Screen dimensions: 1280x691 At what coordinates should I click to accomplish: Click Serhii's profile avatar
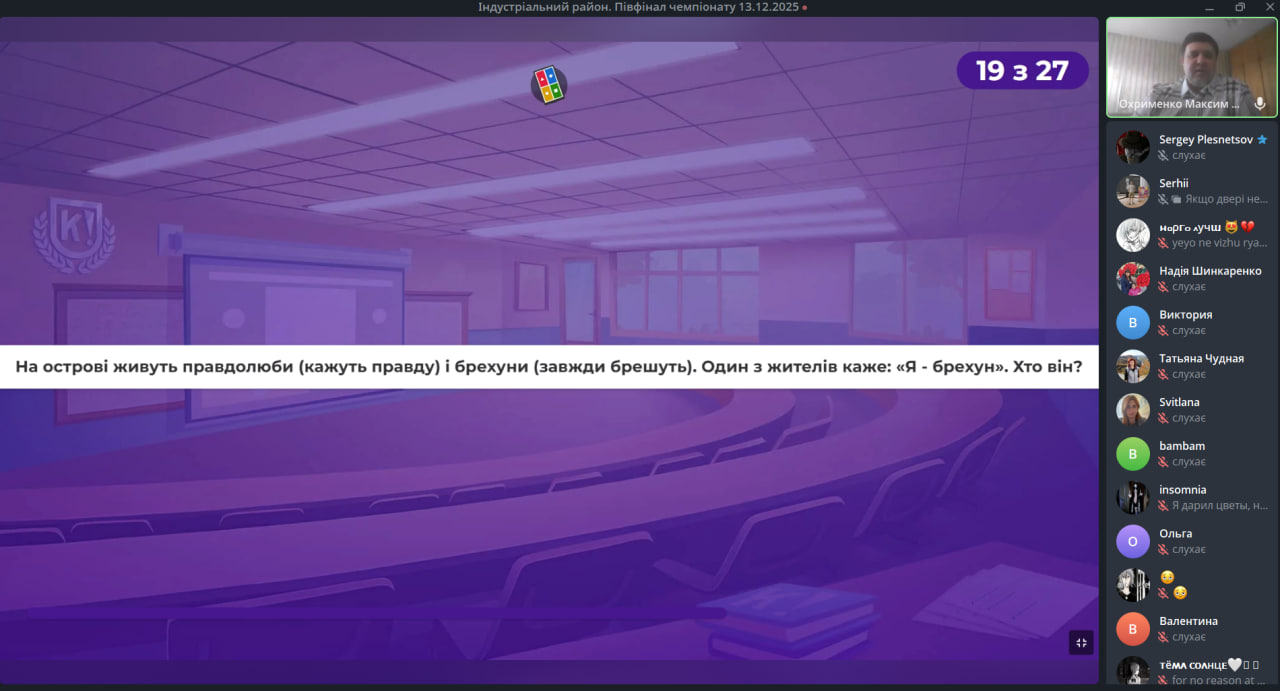[x=1132, y=191]
